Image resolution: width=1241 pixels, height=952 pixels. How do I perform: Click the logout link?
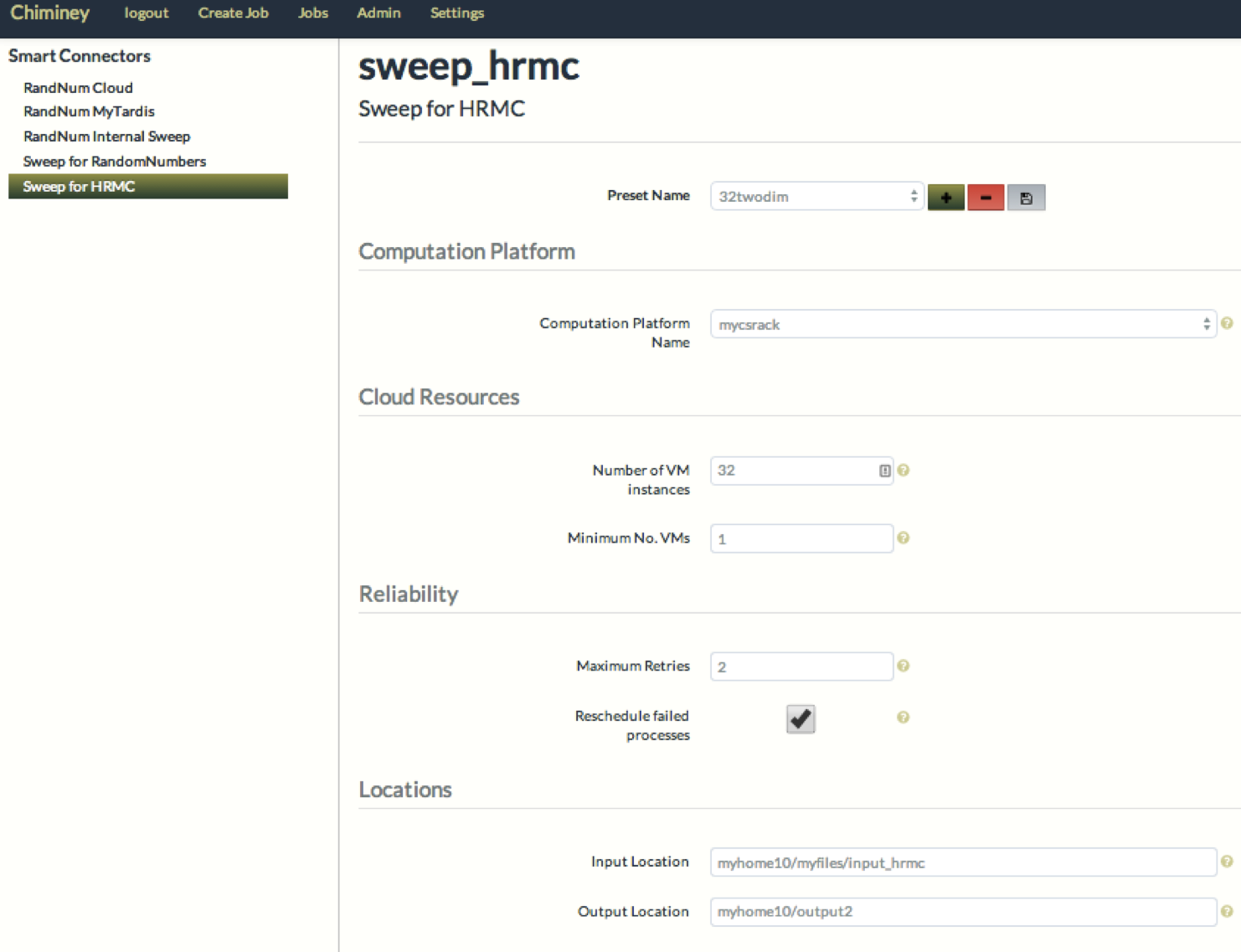146,13
